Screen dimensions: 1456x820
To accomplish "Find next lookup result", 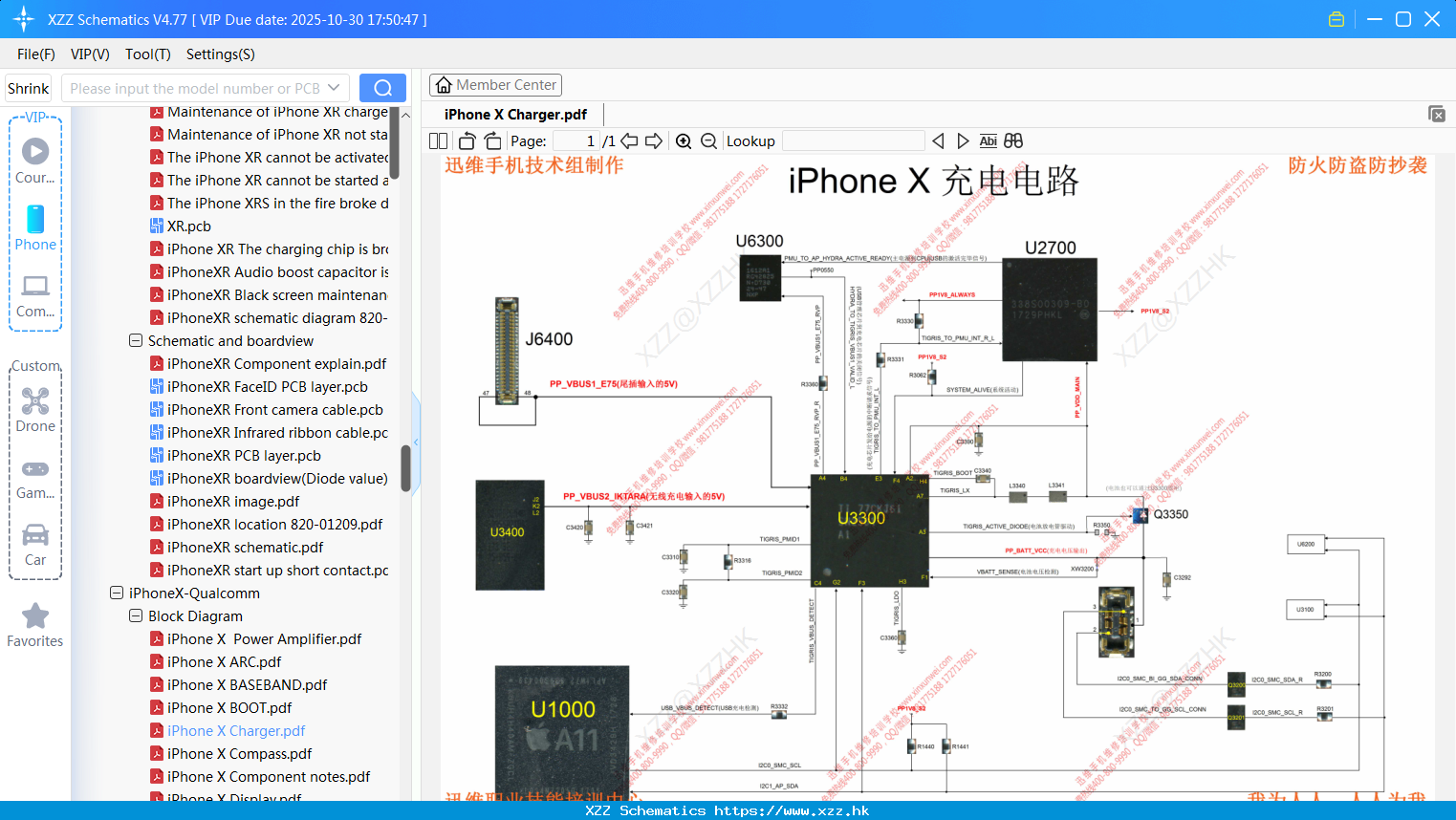I will point(963,140).
